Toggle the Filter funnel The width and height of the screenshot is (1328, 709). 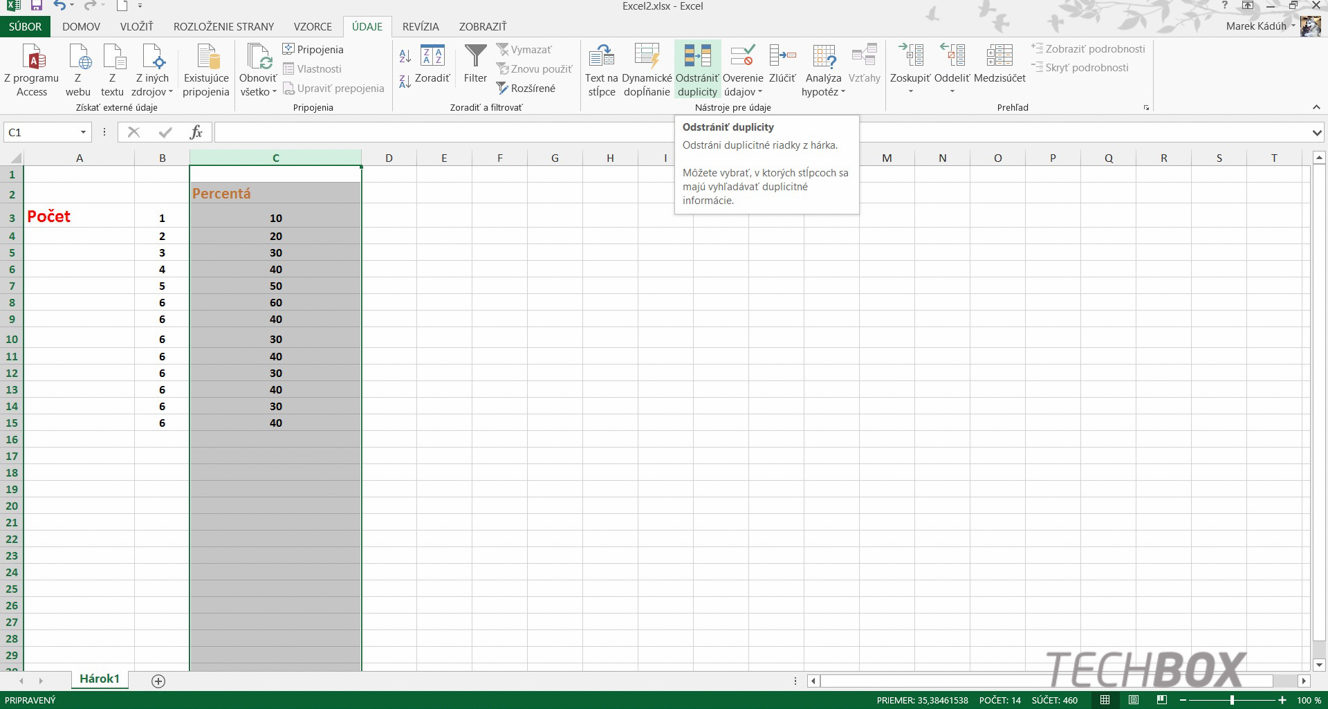coord(476,64)
